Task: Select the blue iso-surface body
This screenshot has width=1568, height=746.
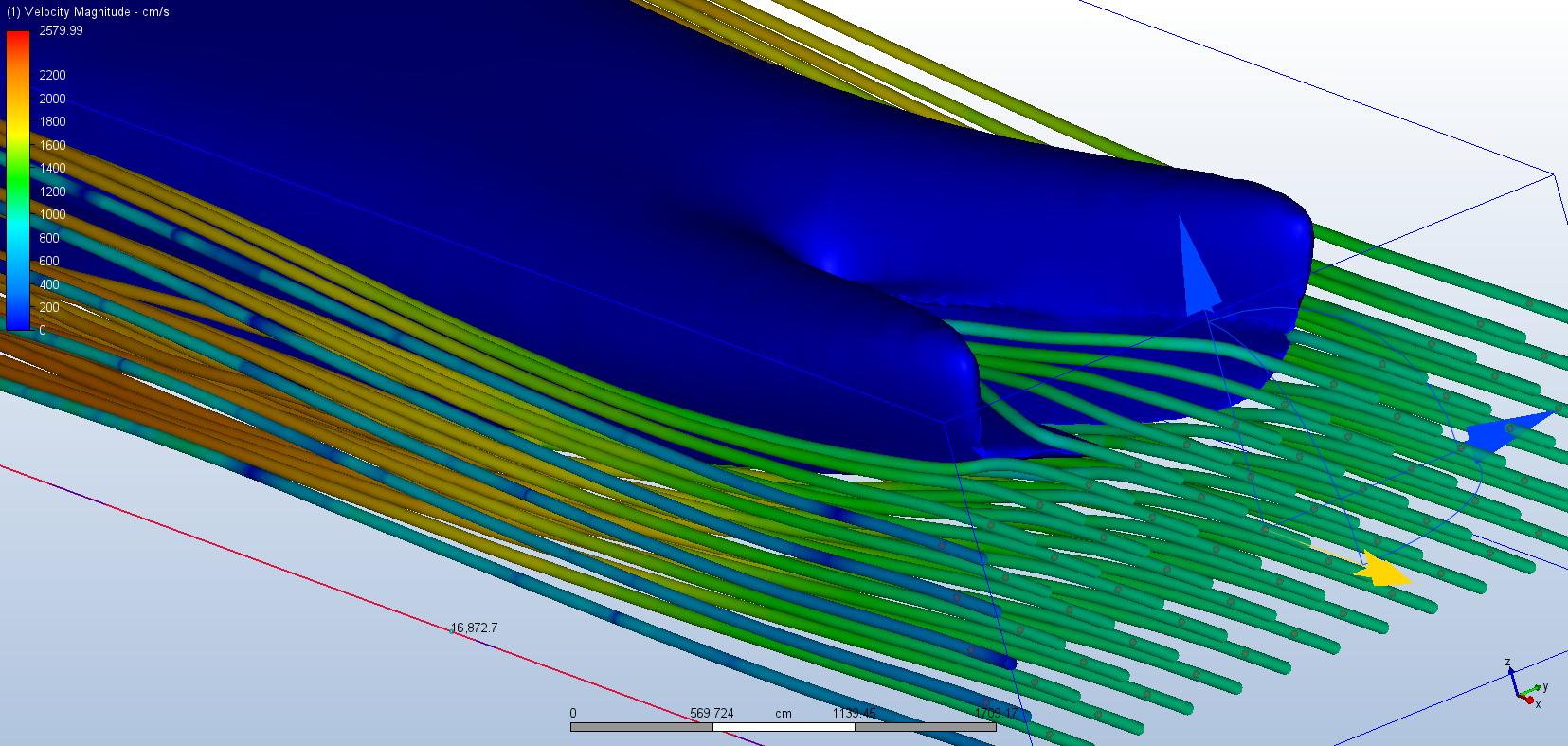Action: click(x=606, y=227)
